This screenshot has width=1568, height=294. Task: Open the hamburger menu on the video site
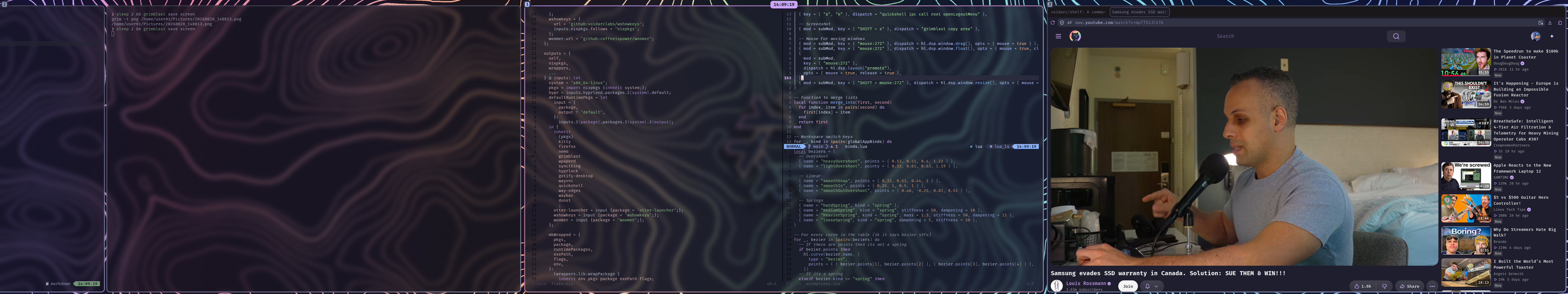tap(1058, 36)
